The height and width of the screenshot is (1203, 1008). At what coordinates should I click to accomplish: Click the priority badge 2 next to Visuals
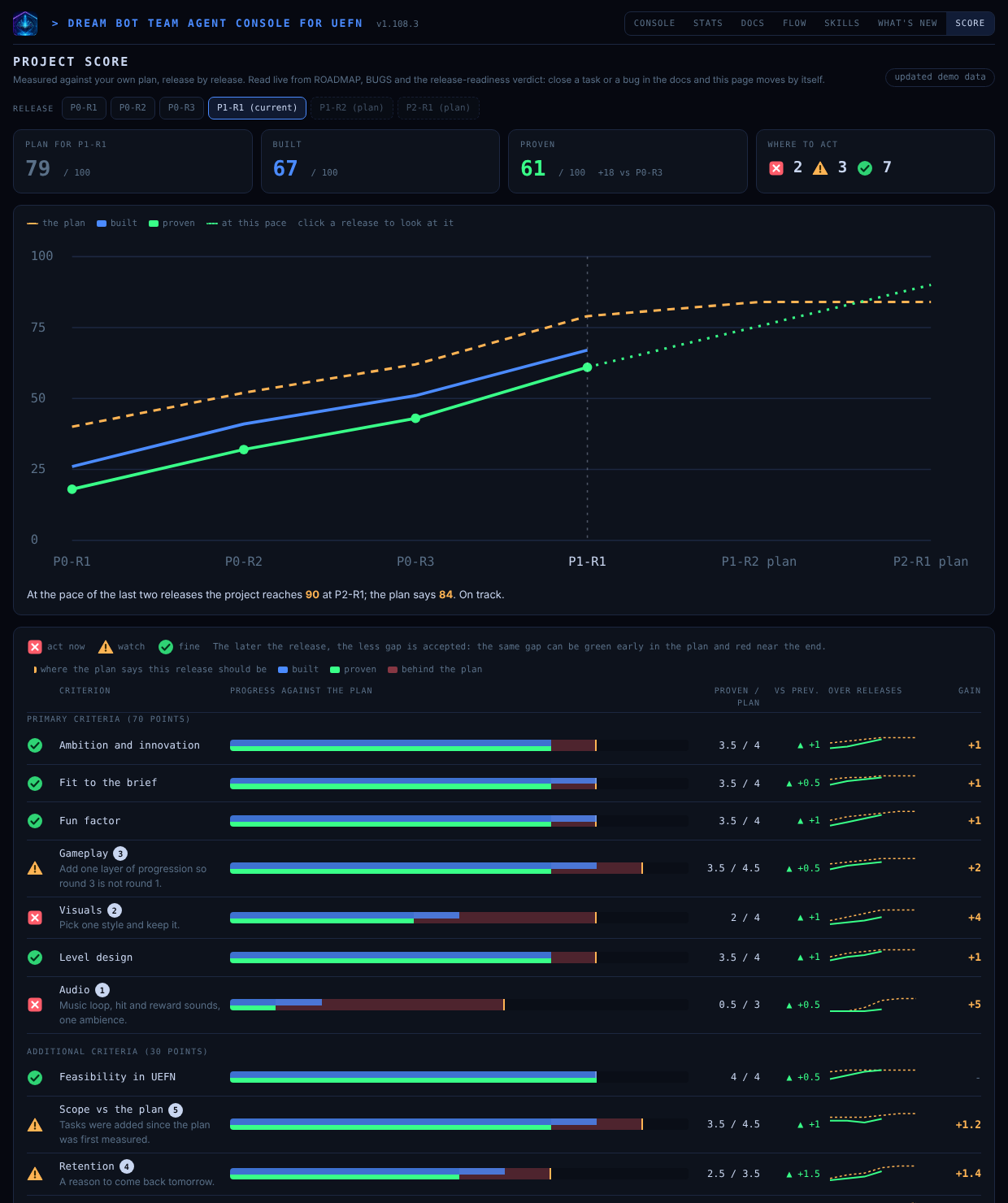click(115, 910)
